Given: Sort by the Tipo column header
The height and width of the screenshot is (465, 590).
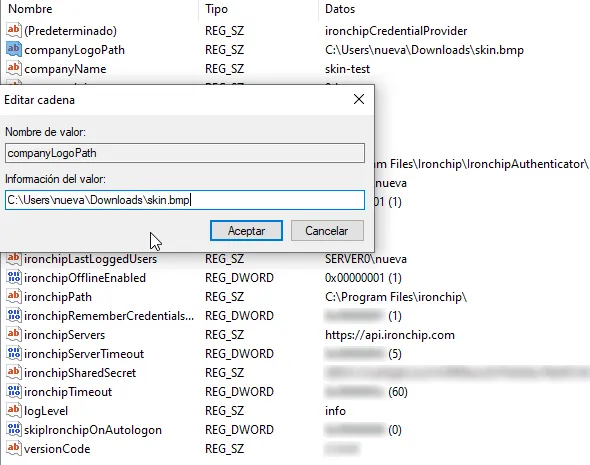Looking at the screenshot, I should (216, 9).
